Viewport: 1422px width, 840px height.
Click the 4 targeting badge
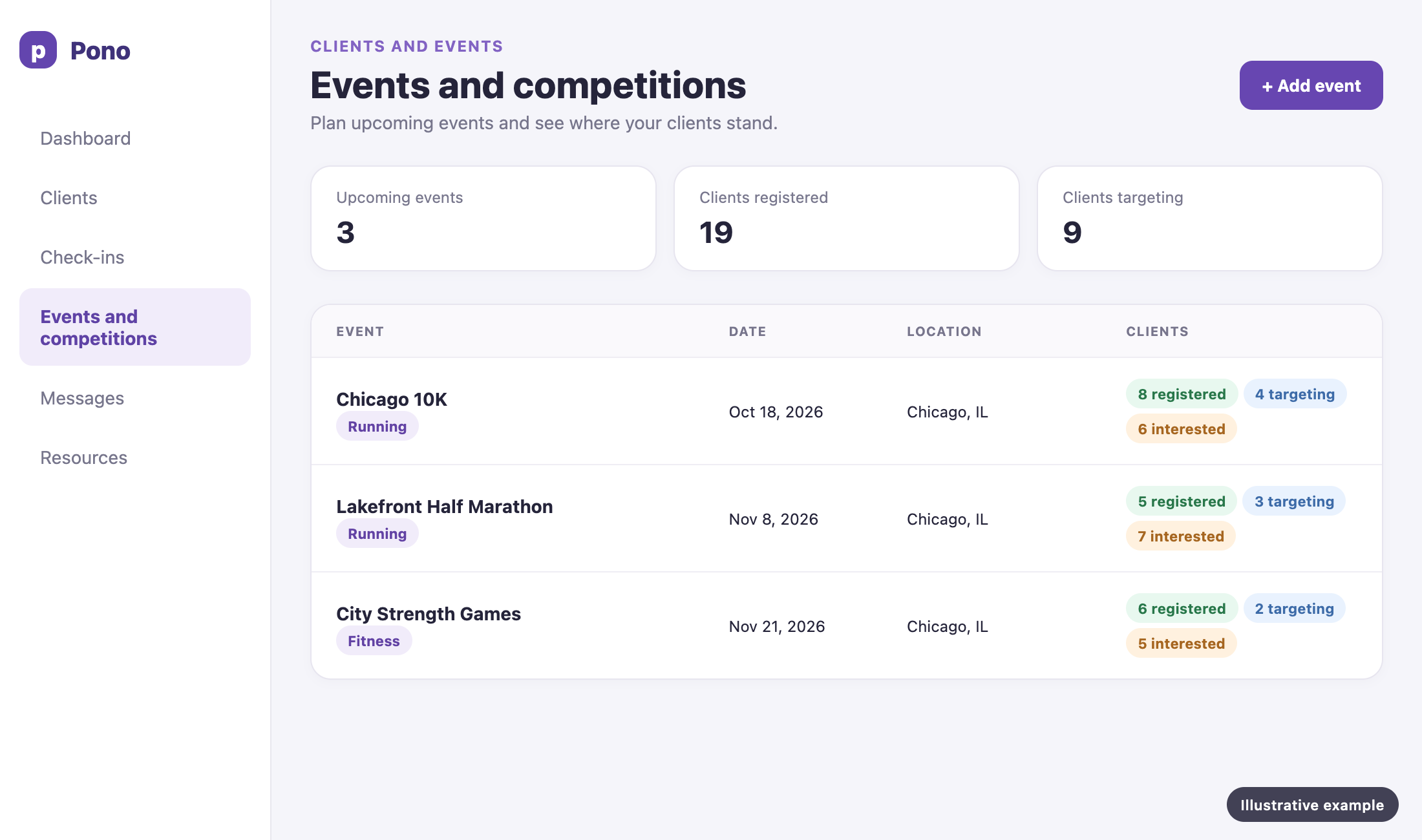click(x=1295, y=394)
